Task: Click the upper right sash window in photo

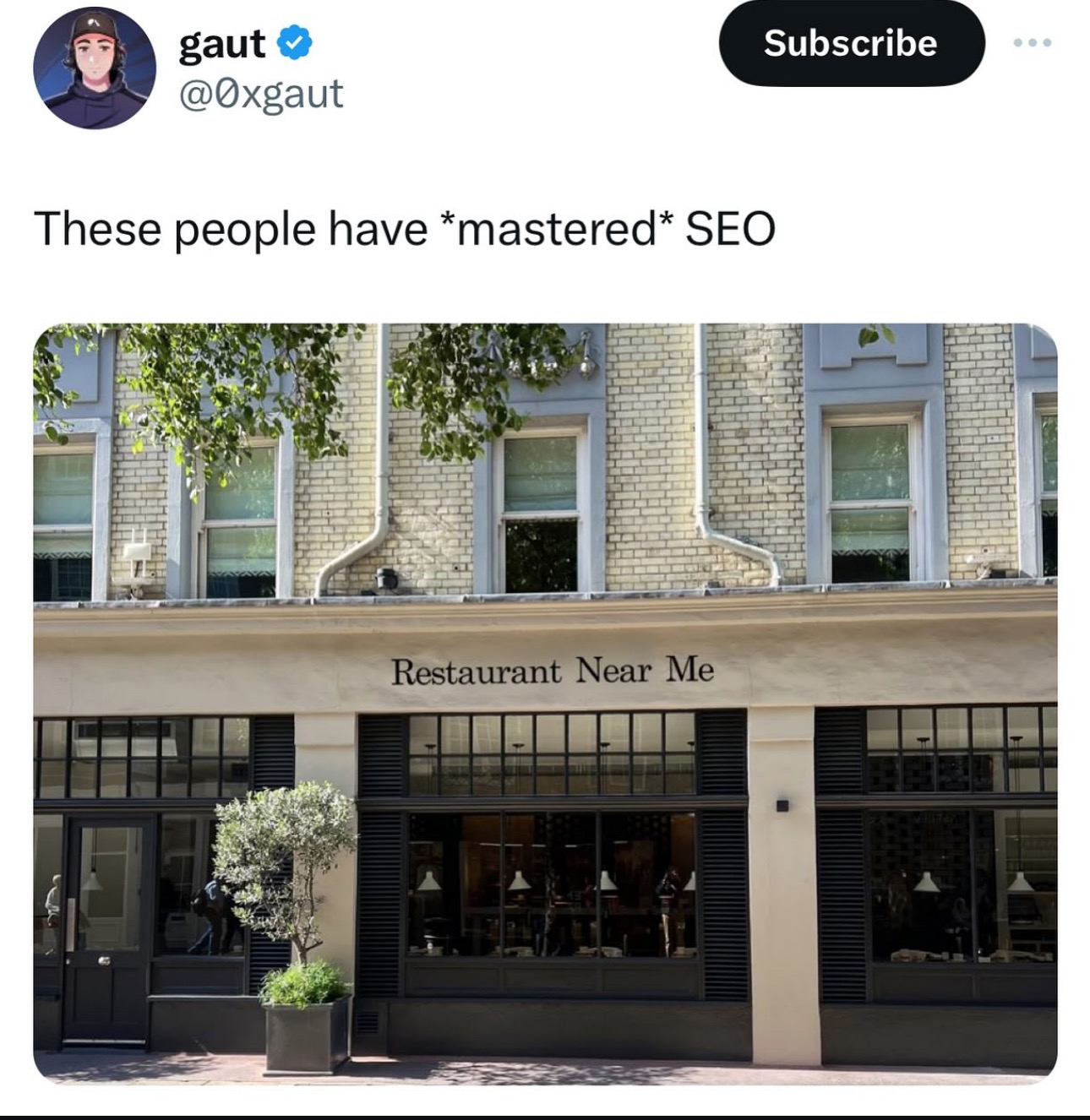Action: click(x=870, y=498)
